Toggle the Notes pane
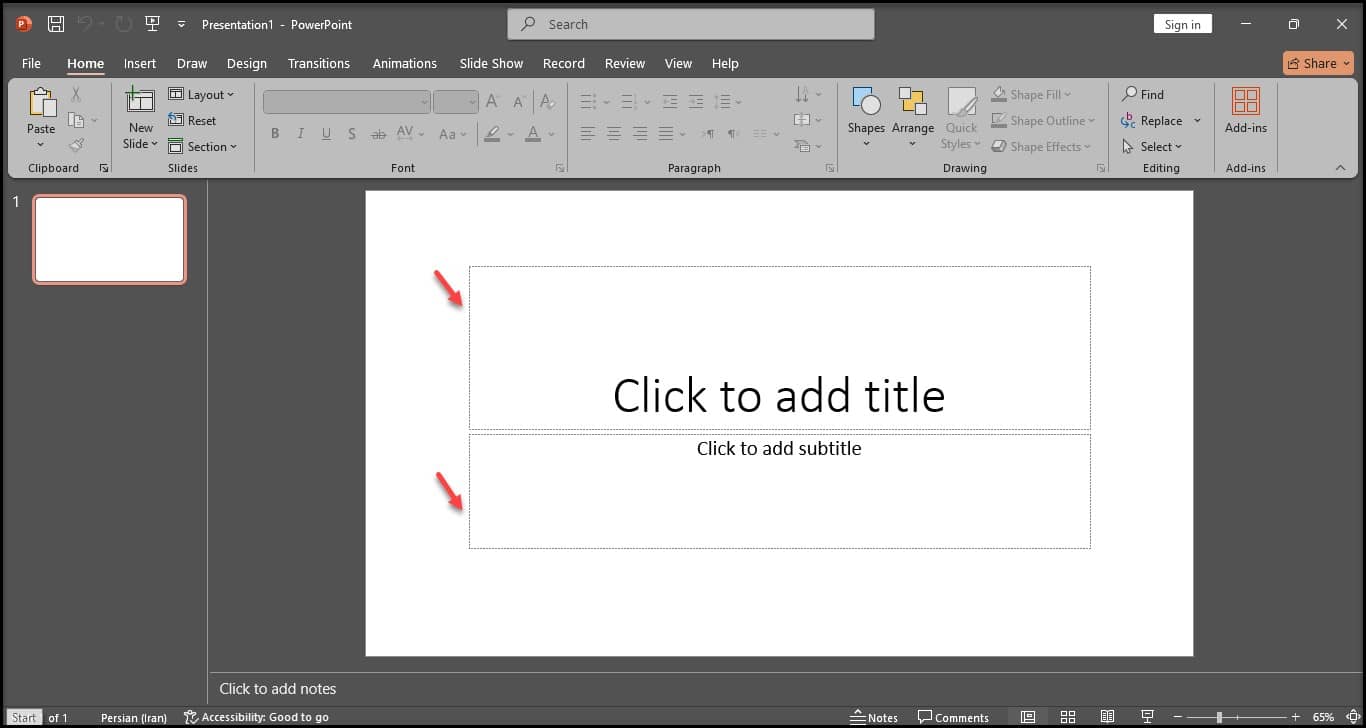1366x728 pixels. click(x=874, y=717)
